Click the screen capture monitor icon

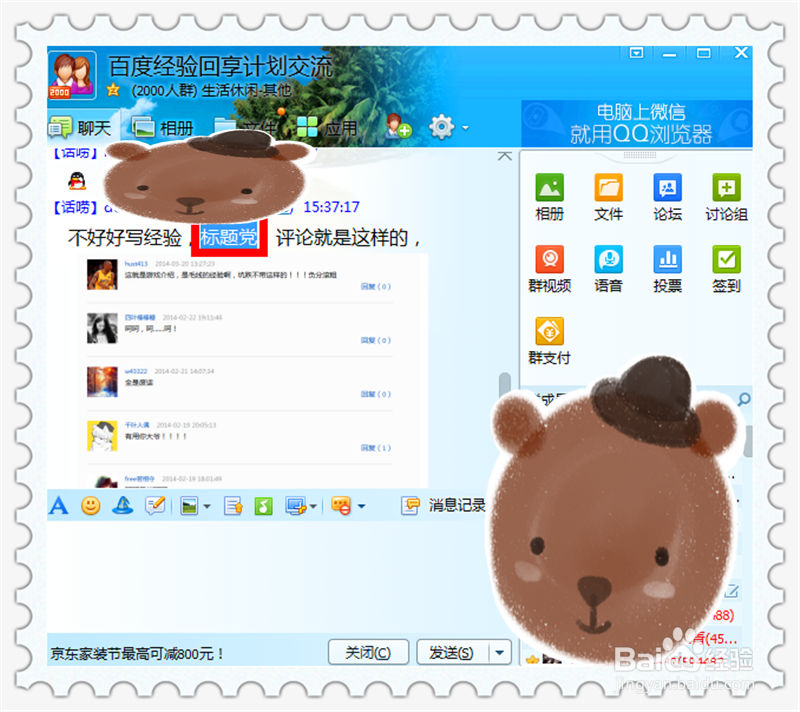(296, 506)
